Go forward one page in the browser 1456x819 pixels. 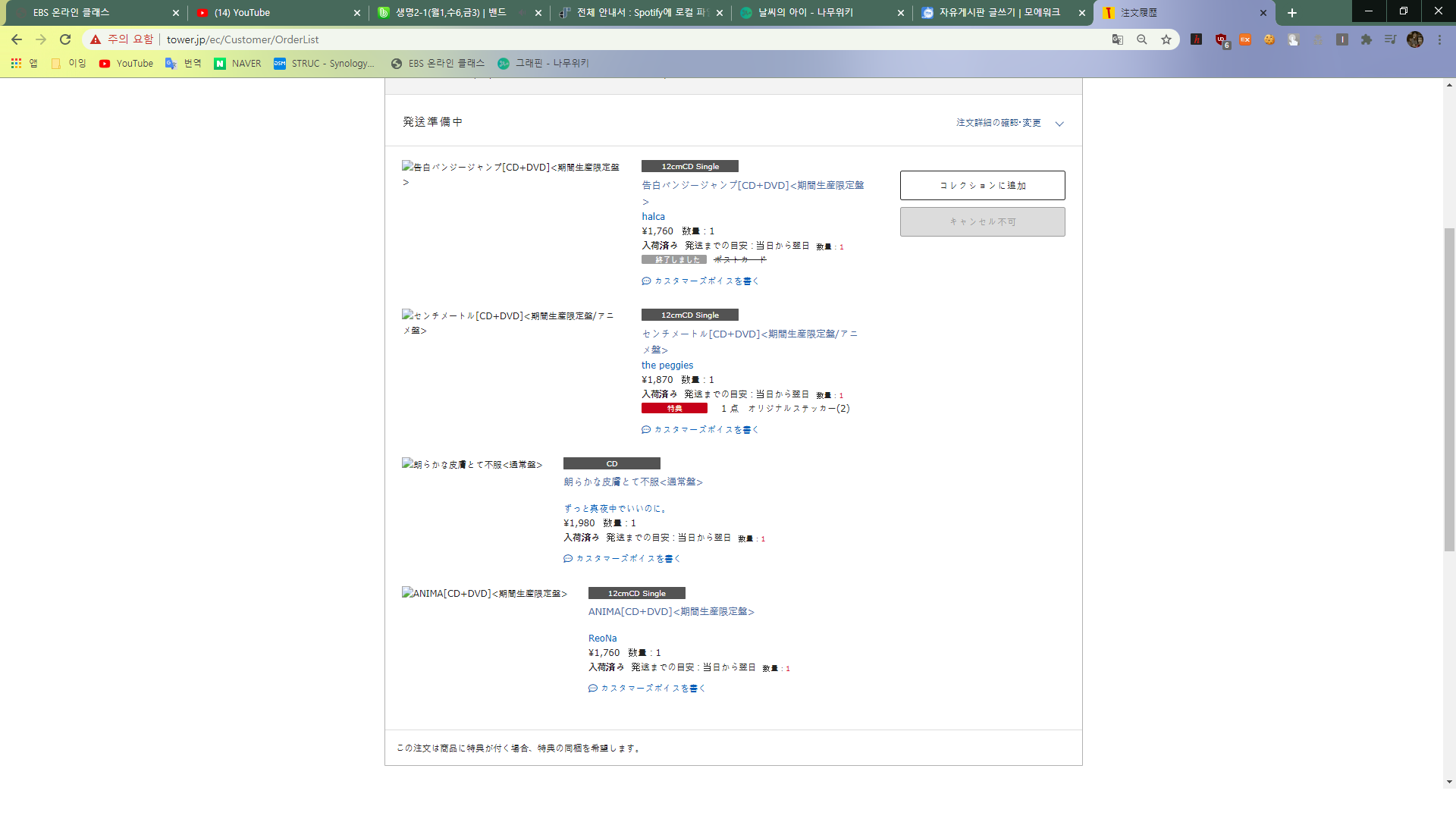(x=41, y=39)
